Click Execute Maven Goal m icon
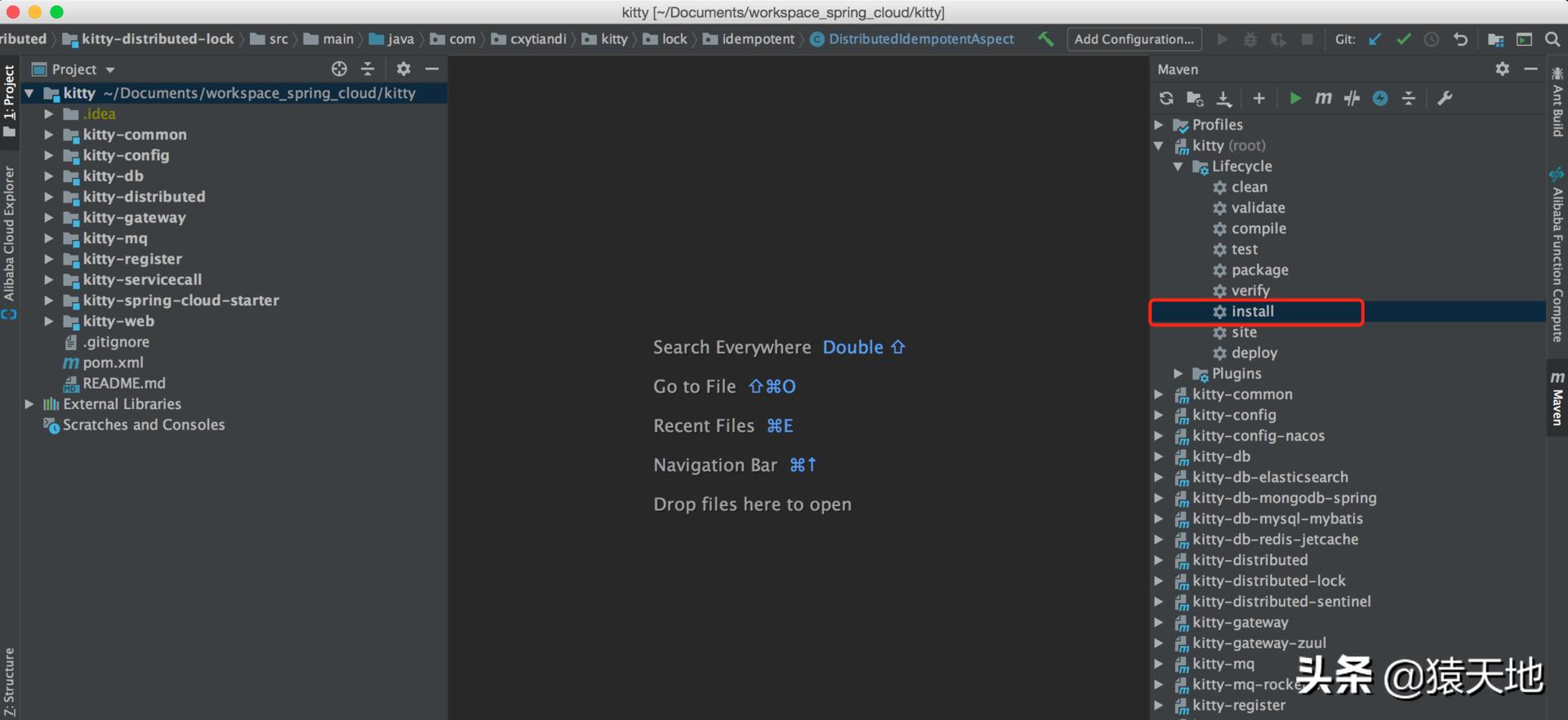The height and width of the screenshot is (720, 1568). (x=1323, y=99)
